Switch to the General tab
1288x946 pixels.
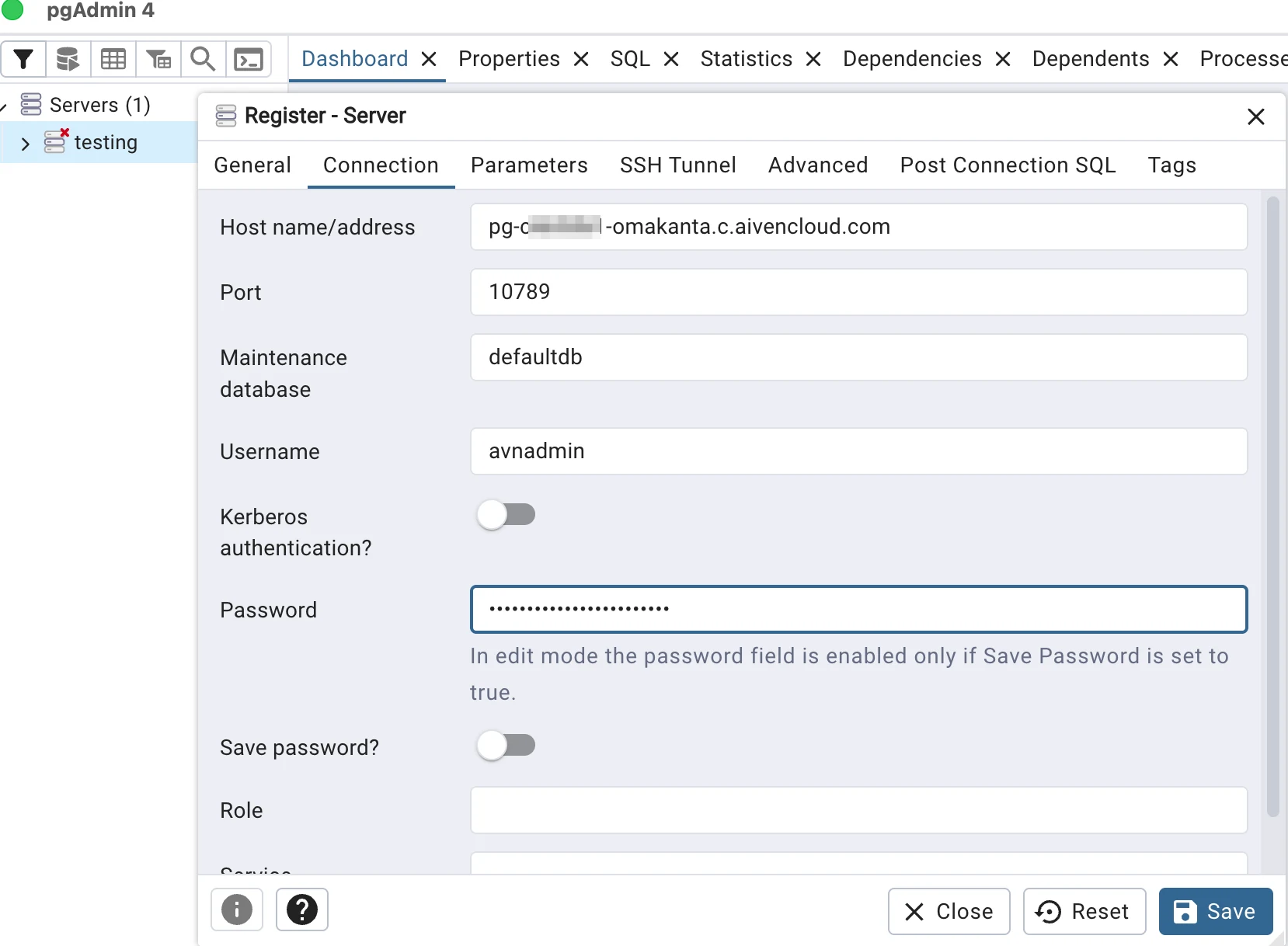[x=252, y=165]
